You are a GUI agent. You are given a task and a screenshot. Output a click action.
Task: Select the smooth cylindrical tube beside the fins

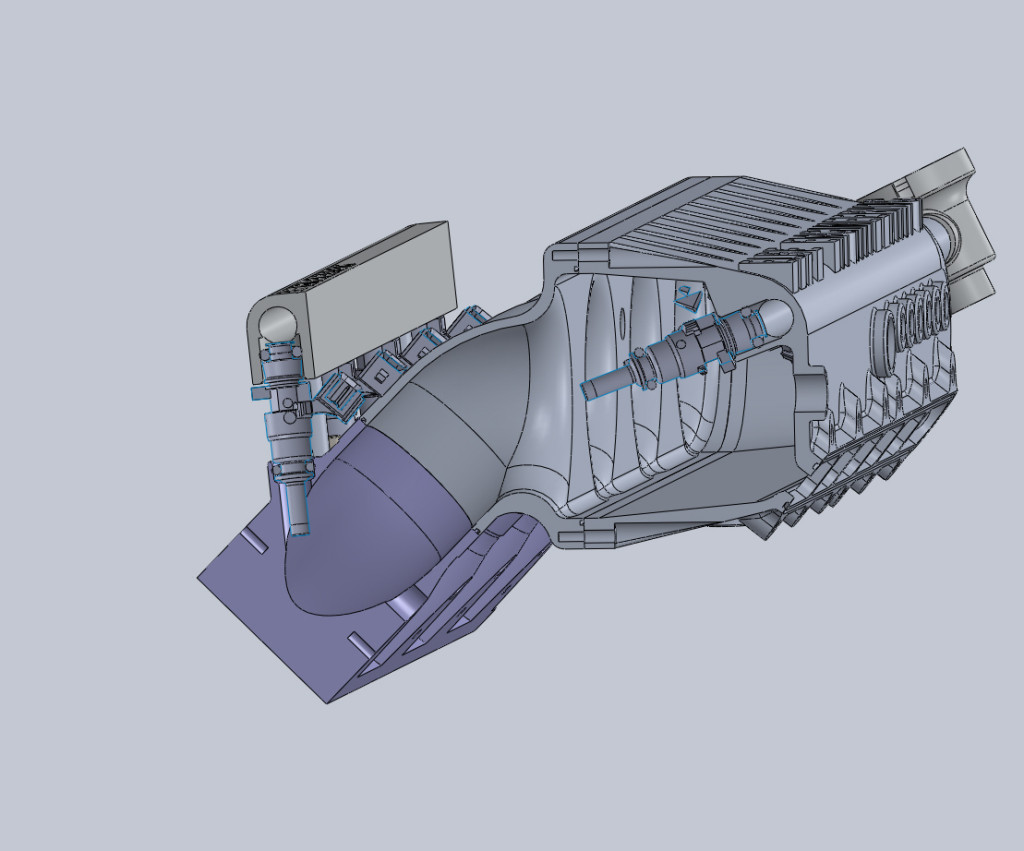(x=880, y=290)
